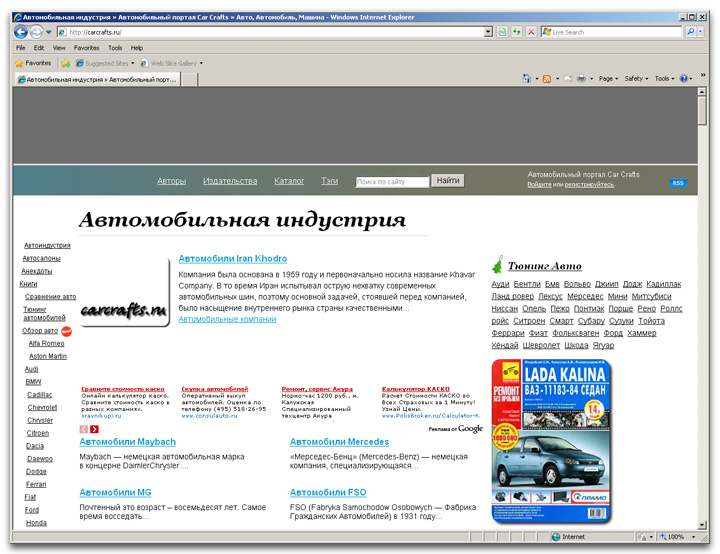The width and height of the screenshot is (720, 554).
Task: Open the View menu
Action: (x=59, y=47)
